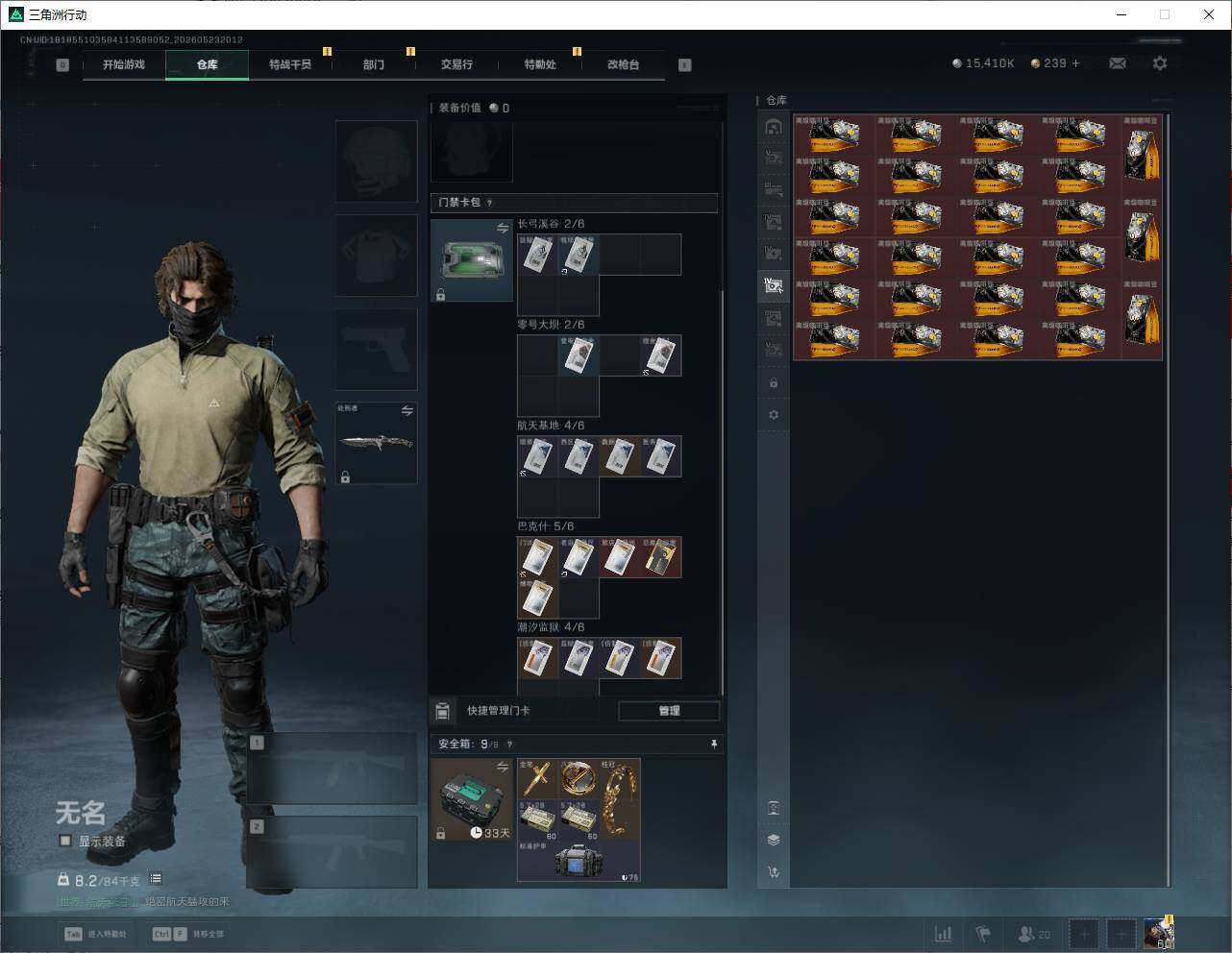Click the empty pistol slot

pyautogui.click(x=376, y=349)
